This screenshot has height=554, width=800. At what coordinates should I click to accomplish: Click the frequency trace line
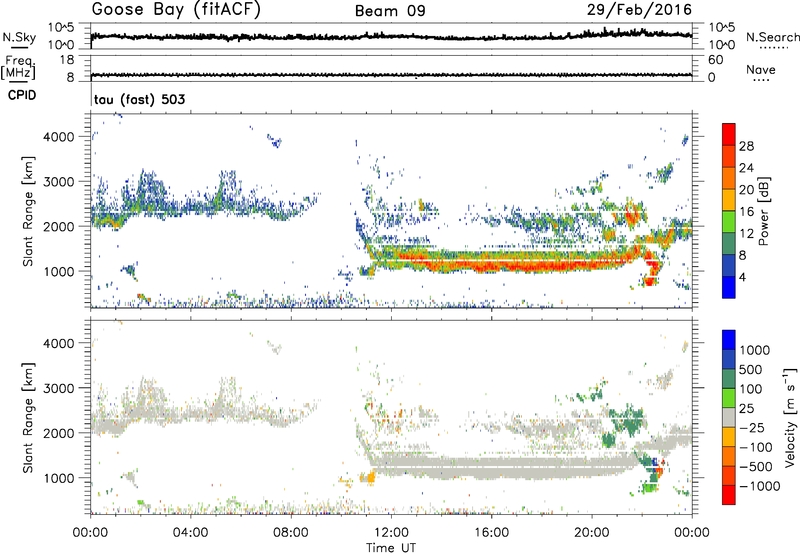point(391,75)
